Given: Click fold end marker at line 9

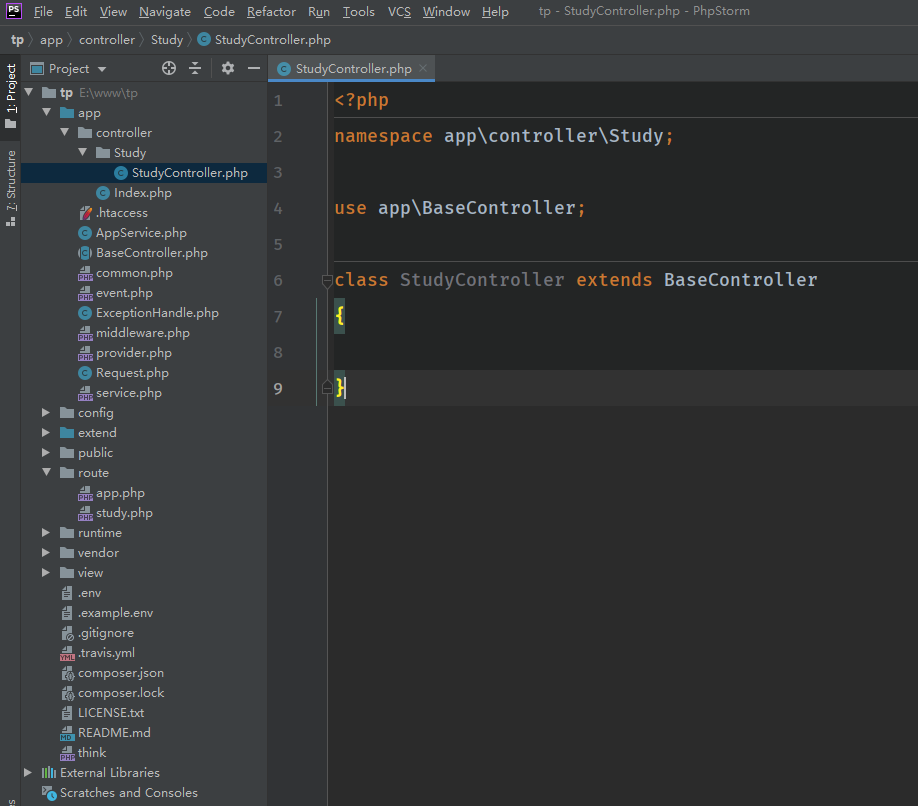Looking at the screenshot, I should pyautogui.click(x=327, y=387).
